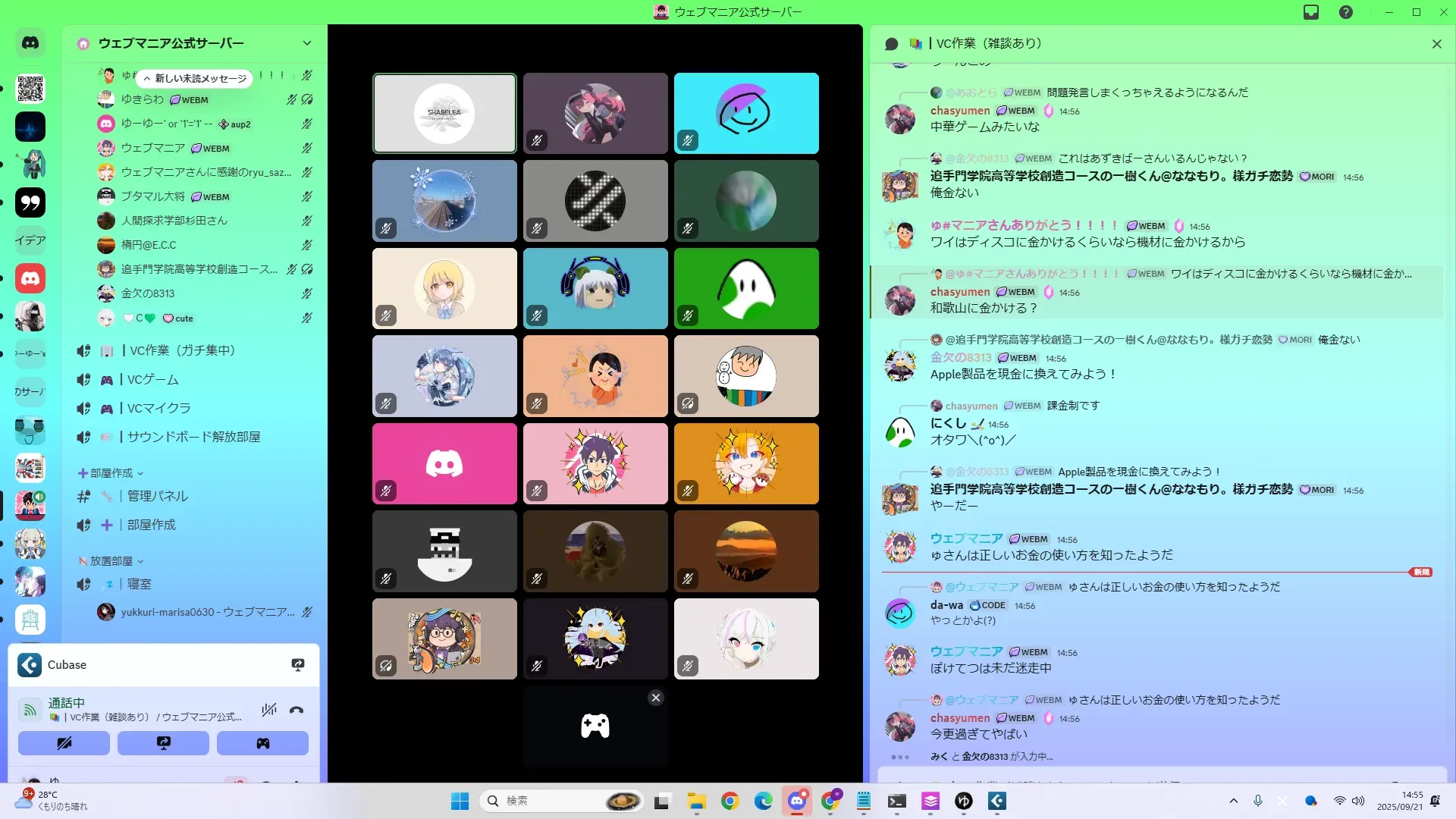Image resolution: width=1456 pixels, height=819 pixels.
Task: Open Cubase from the Windows taskbar
Action: (996, 801)
